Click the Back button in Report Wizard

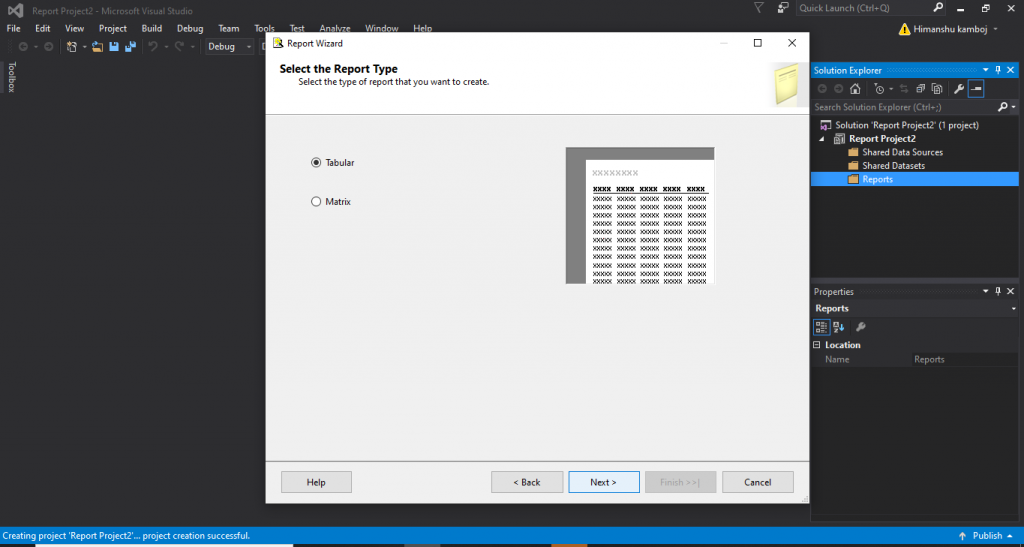click(x=527, y=482)
